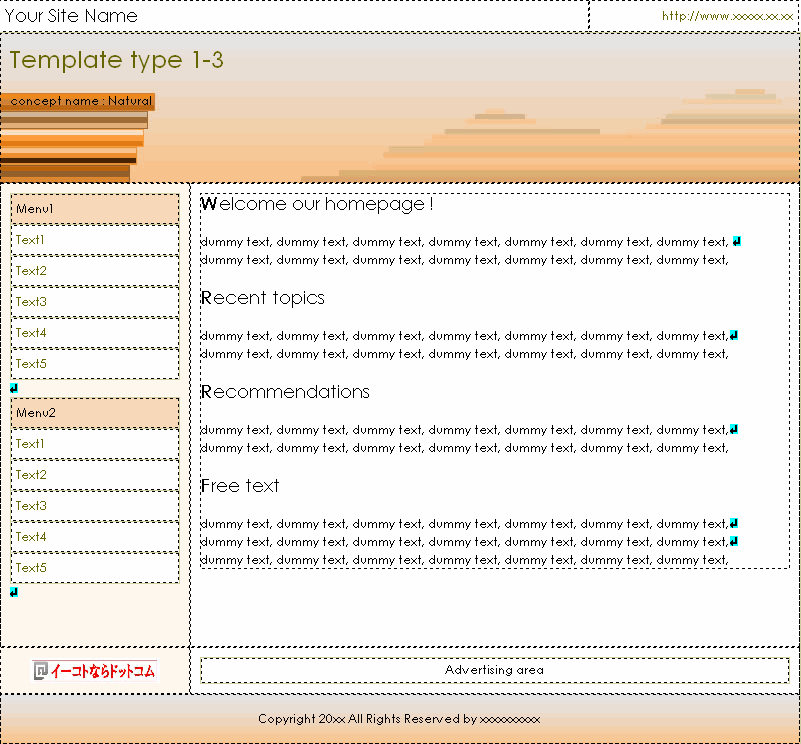Click the Your Site Name title
Screen dimensions: 801x744
pos(71,16)
